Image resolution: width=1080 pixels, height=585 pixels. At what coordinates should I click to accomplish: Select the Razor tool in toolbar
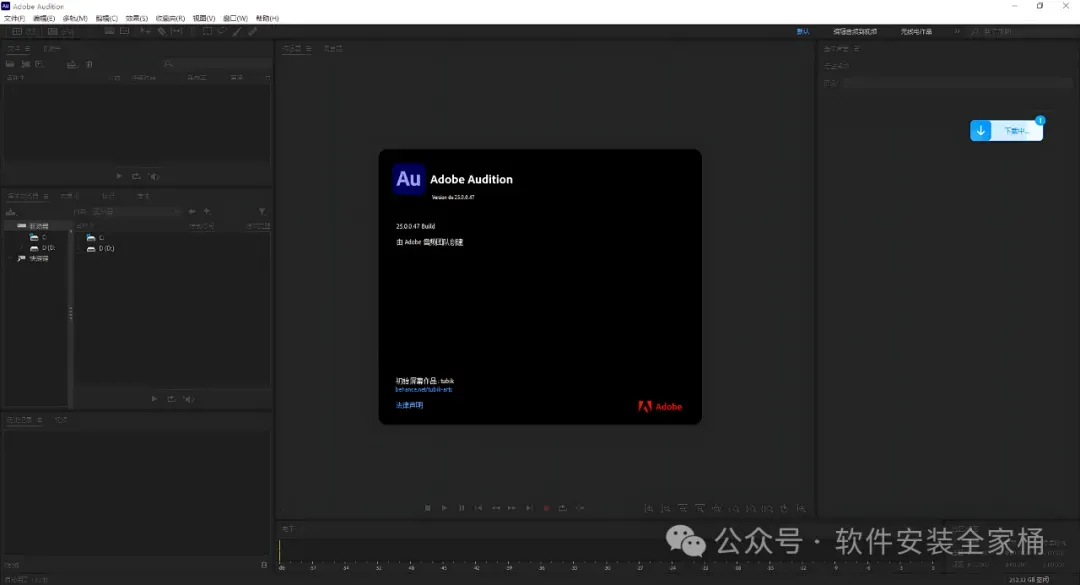[x=161, y=31]
